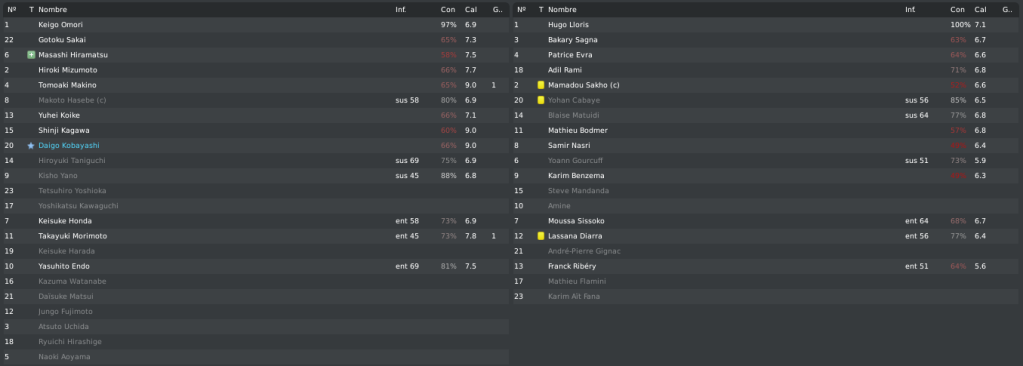Select Takayuki Morimoto player row
Viewport: 1023px width, 366px height.
coord(255,236)
